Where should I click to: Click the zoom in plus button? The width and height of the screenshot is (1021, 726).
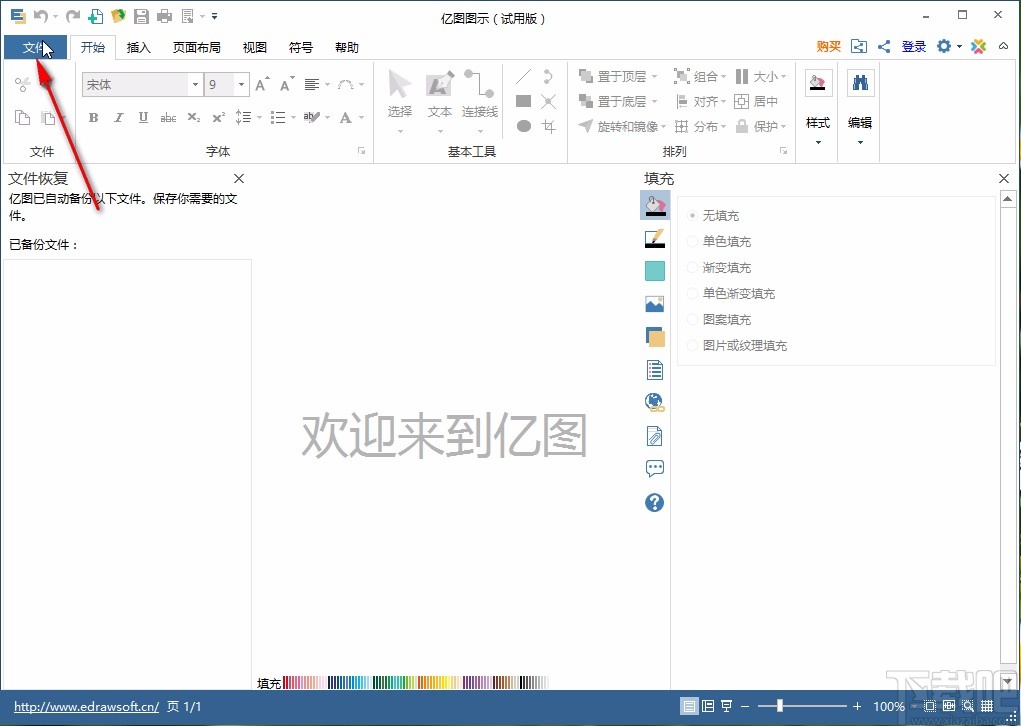(x=857, y=706)
